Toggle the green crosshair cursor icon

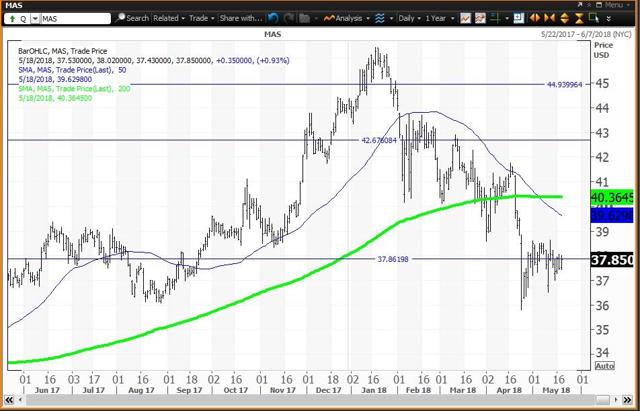pyautogui.click(x=496, y=18)
